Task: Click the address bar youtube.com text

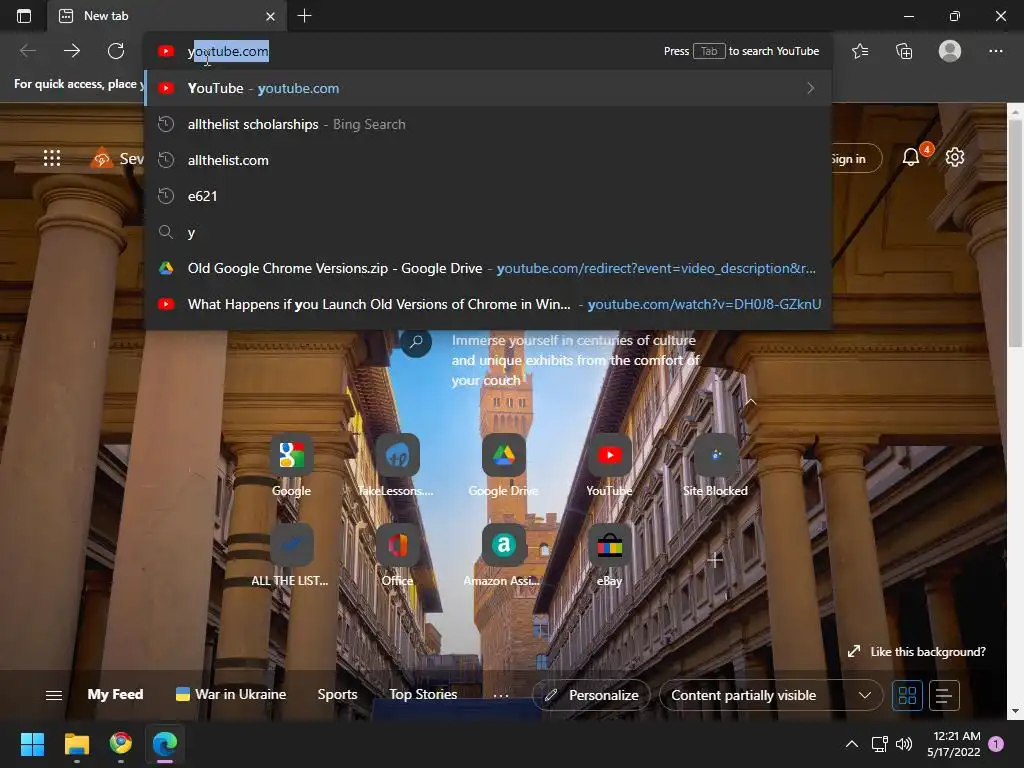Action: 228,51
